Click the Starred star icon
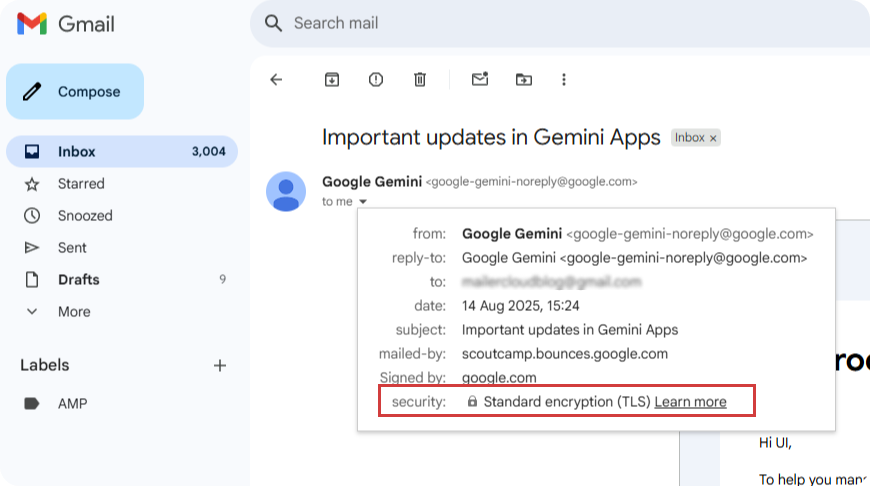Image resolution: width=870 pixels, height=486 pixels. (x=32, y=184)
